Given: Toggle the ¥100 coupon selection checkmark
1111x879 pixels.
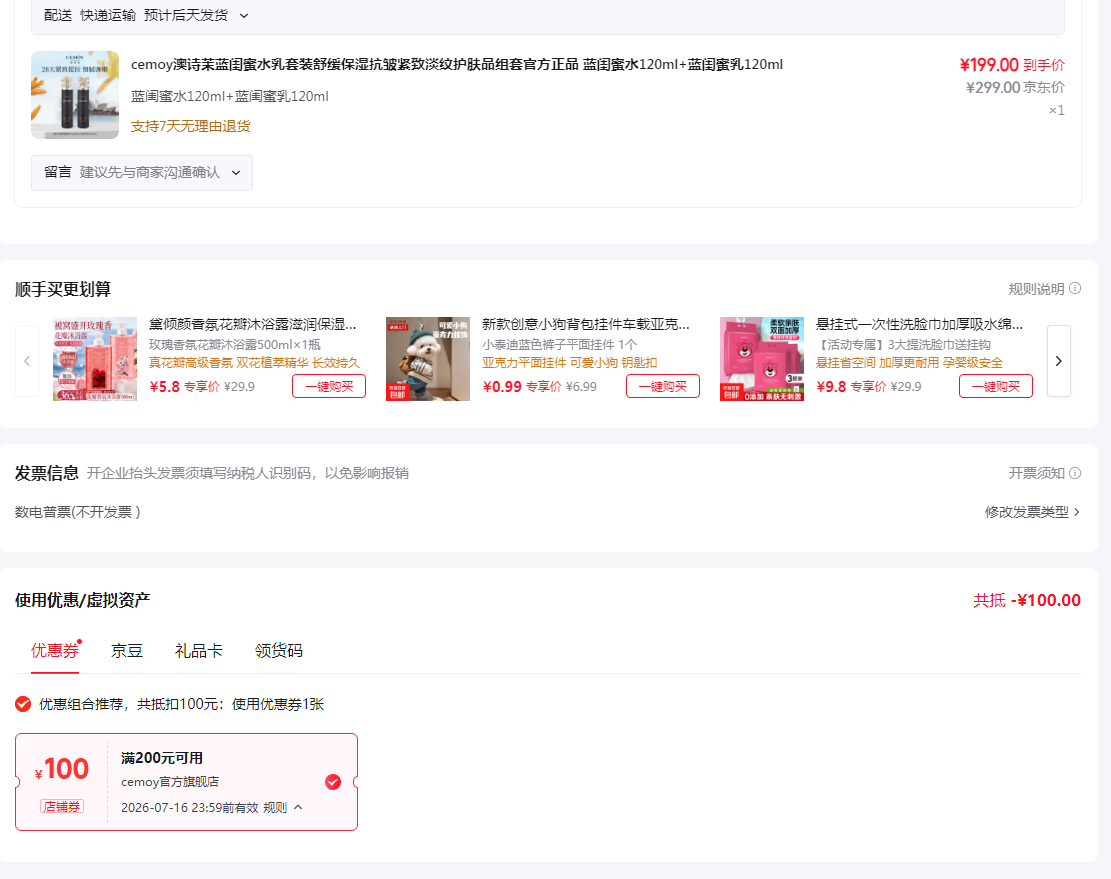Looking at the screenshot, I should [333, 782].
